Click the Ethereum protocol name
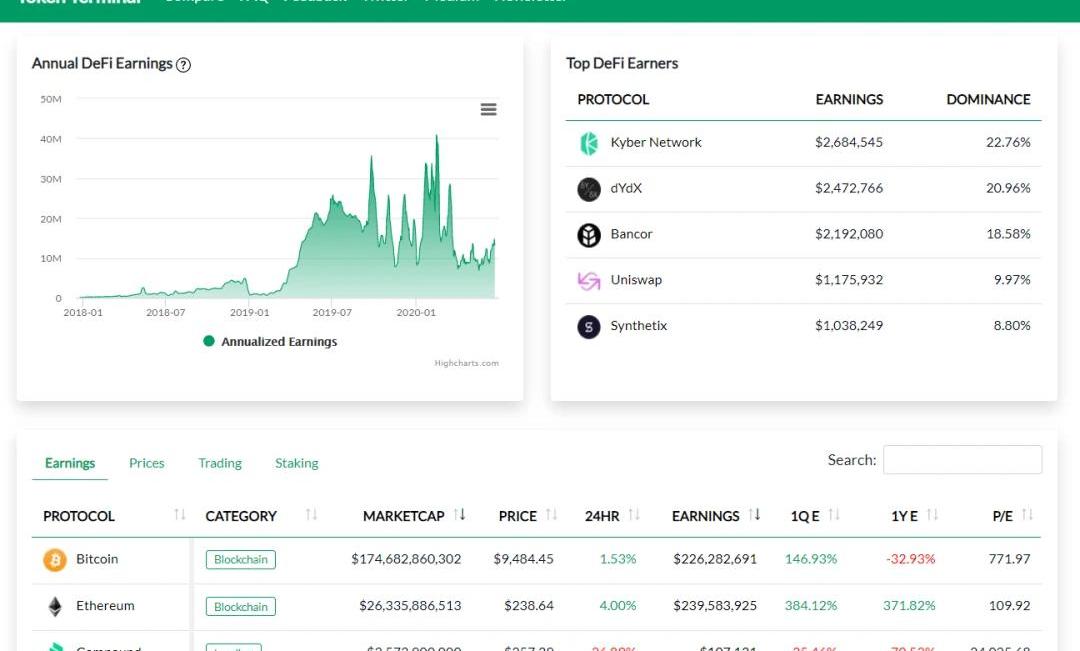1080x651 pixels. point(105,606)
